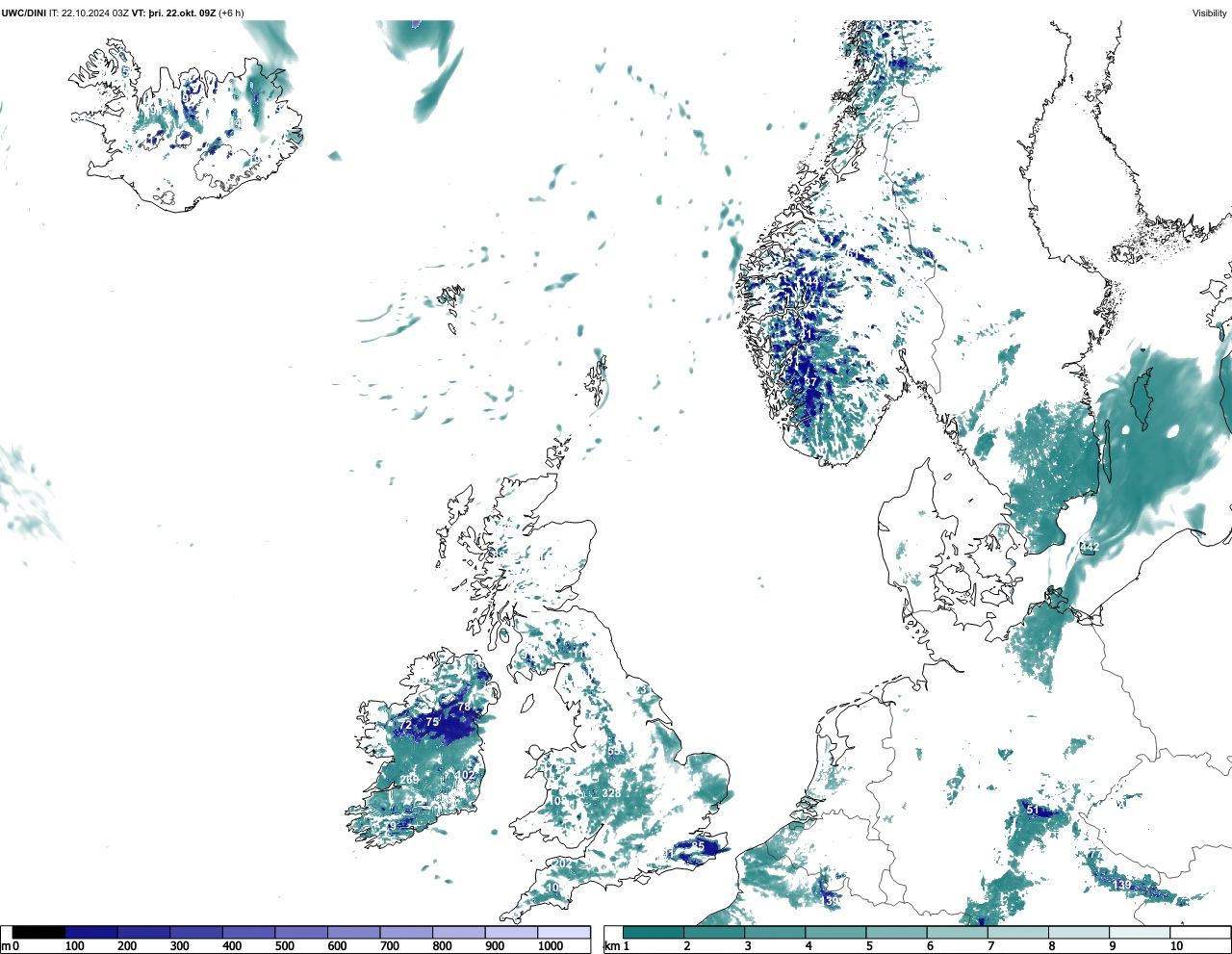The image size is (1232, 954).
Task: Click the 'km' unit label on legend
Action: pos(612,946)
